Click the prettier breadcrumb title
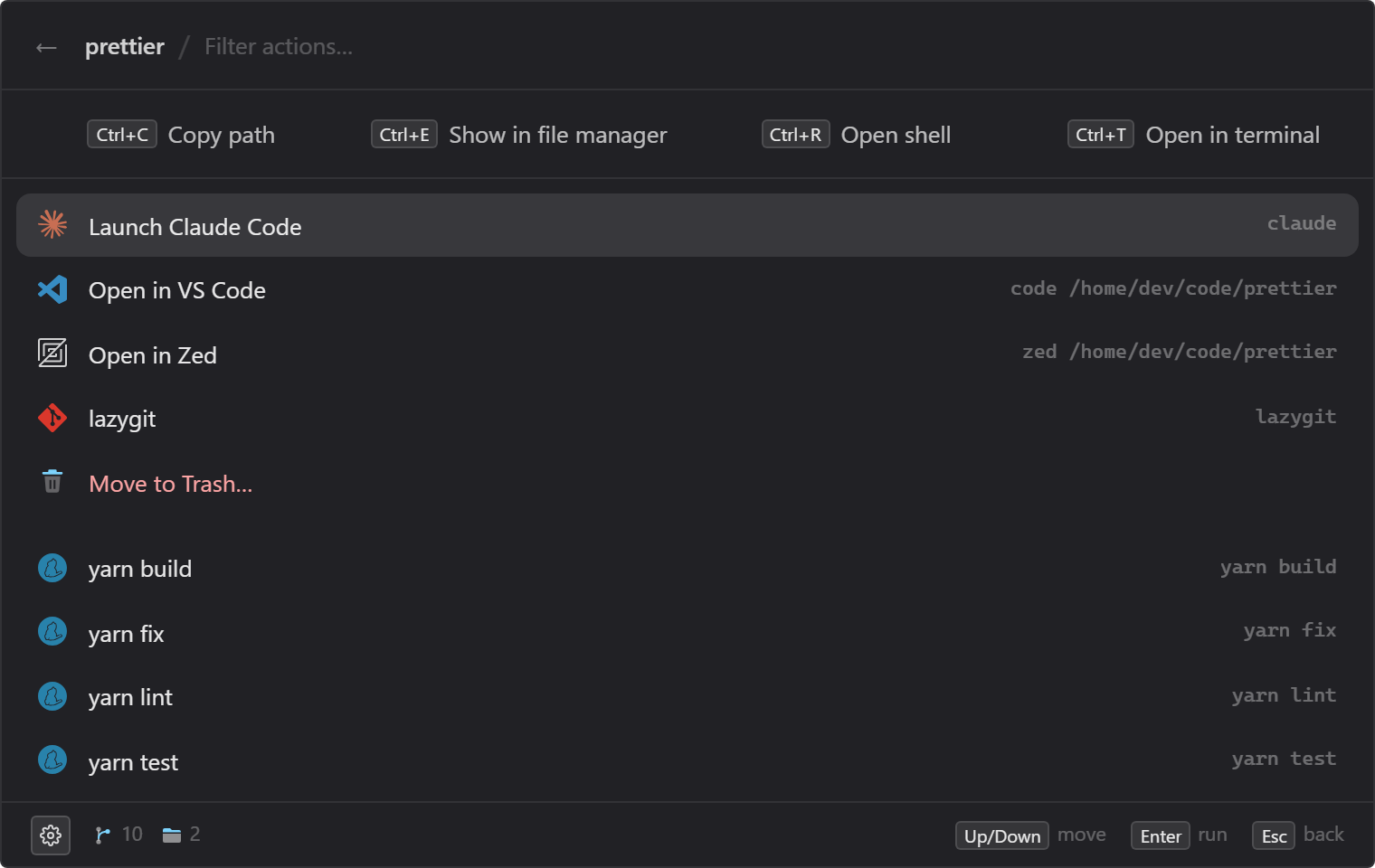This screenshot has width=1375, height=868. [125, 46]
